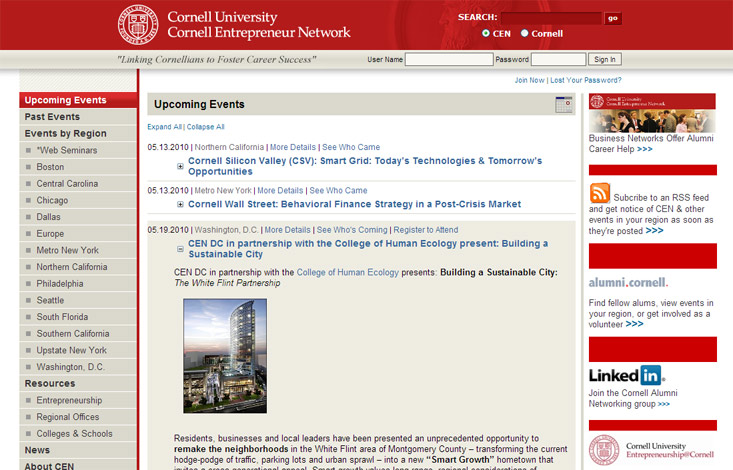This screenshot has height=470, width=733.
Task: Select Europe region
Action: pyautogui.click(x=78, y=234)
